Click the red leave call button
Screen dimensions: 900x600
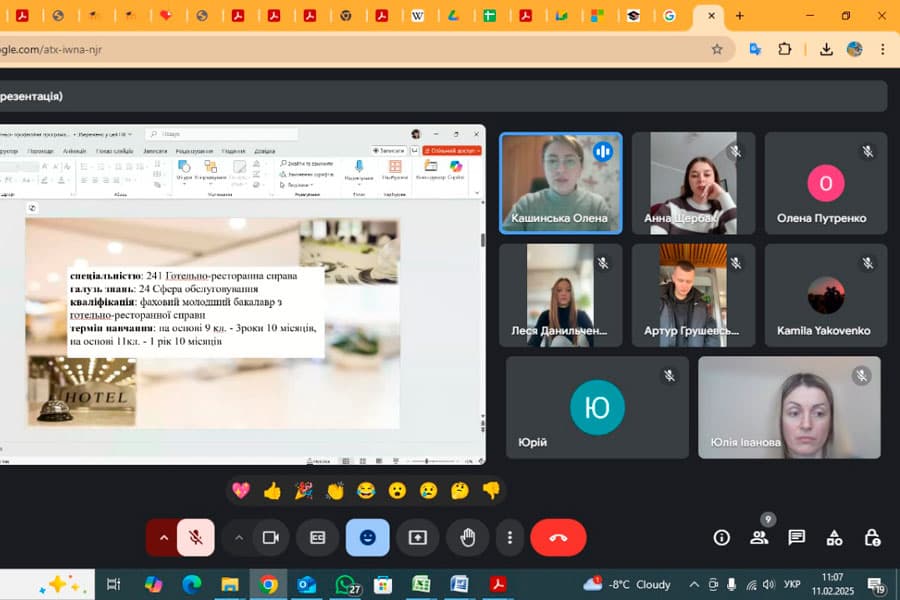pyautogui.click(x=558, y=537)
